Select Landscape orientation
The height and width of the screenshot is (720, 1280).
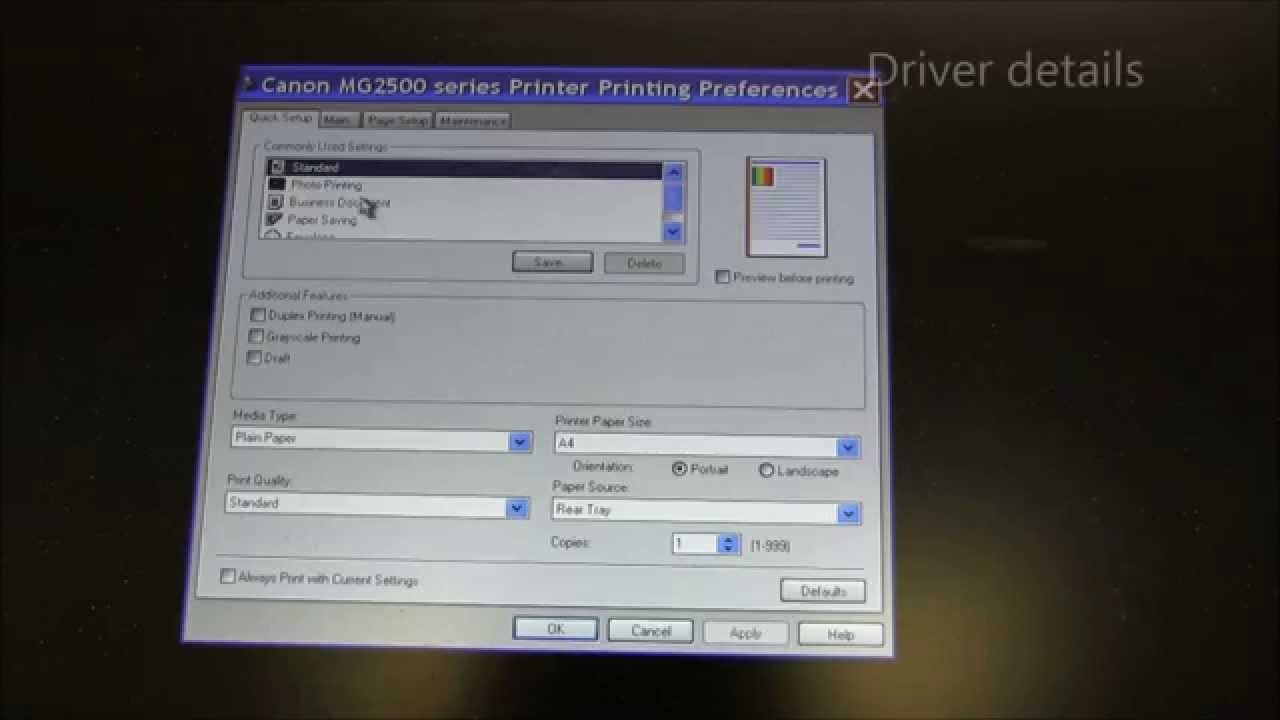[x=766, y=470]
